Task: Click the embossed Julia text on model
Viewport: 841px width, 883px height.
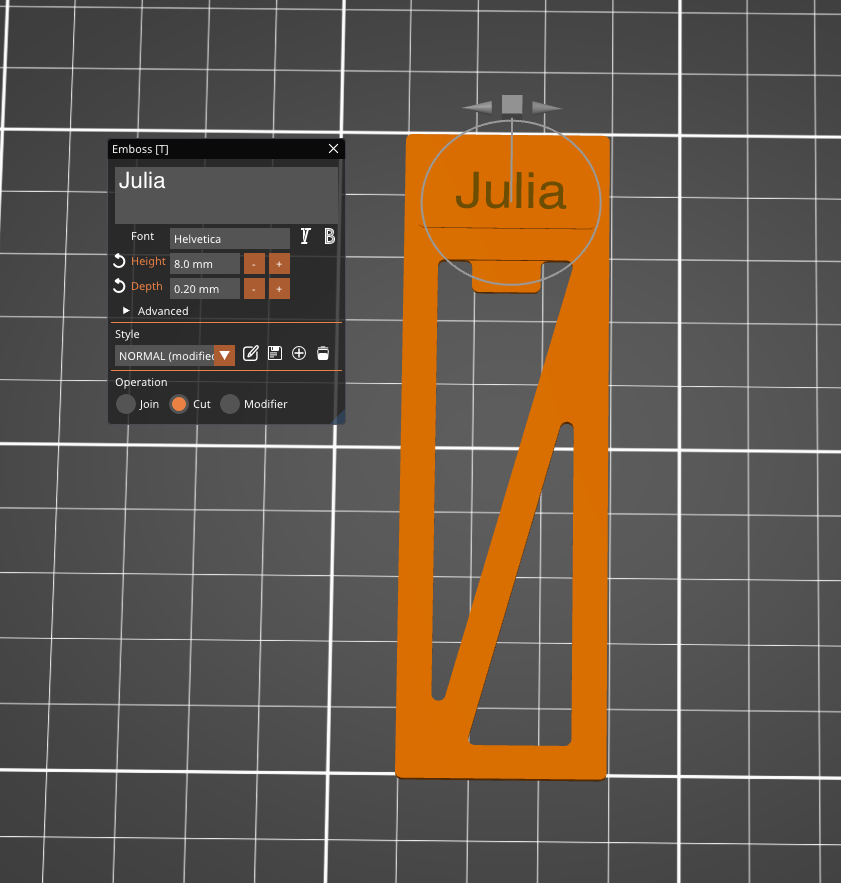Action: [x=510, y=191]
